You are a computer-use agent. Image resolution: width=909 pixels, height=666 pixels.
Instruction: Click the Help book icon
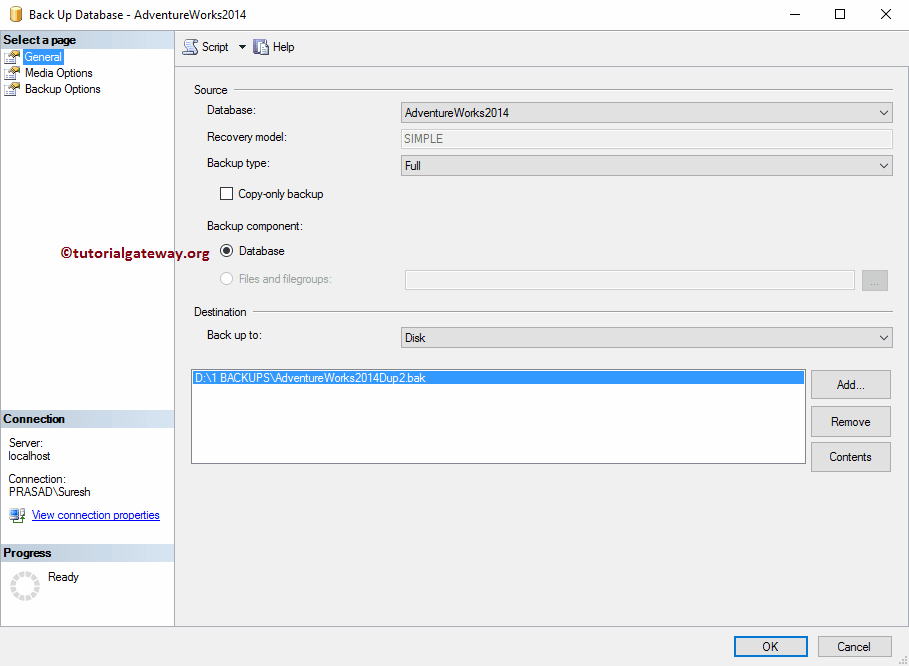[x=261, y=47]
